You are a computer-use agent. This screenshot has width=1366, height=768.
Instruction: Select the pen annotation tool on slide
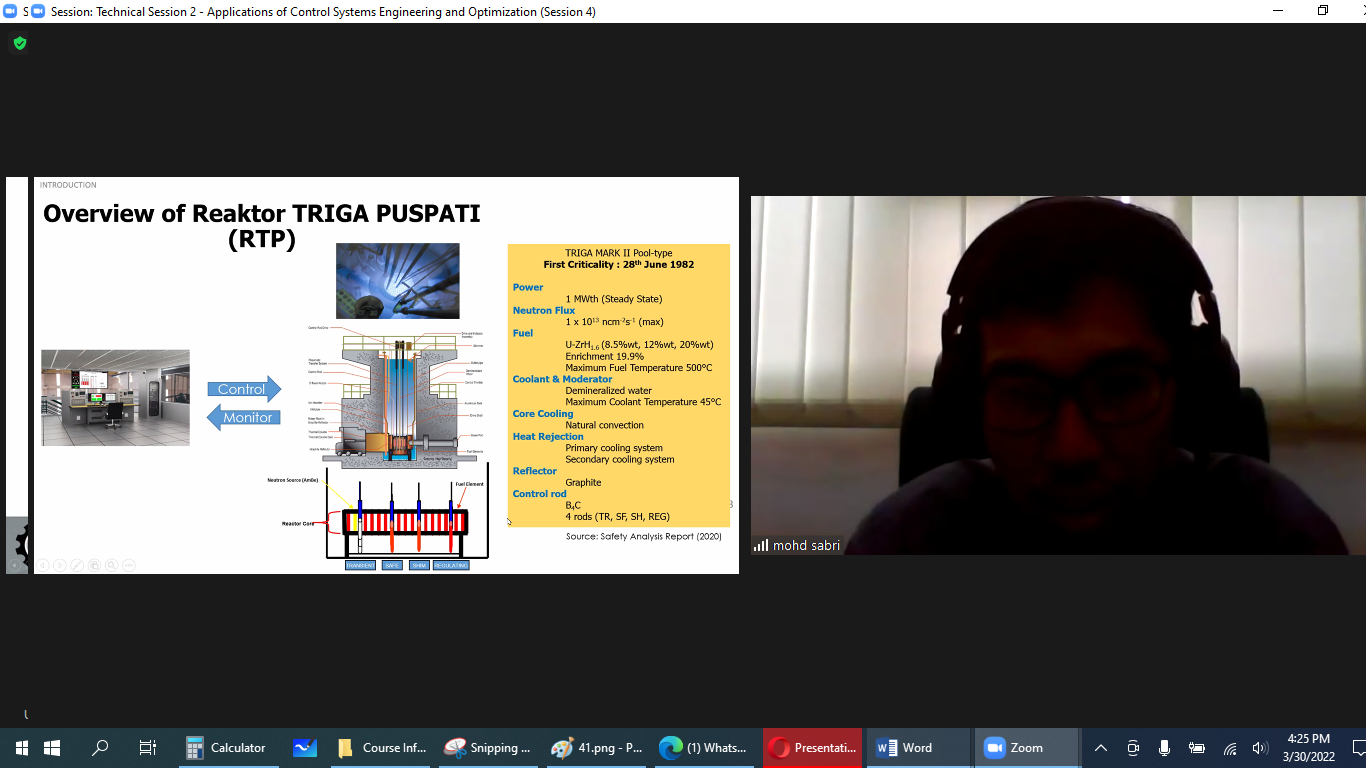coord(77,565)
